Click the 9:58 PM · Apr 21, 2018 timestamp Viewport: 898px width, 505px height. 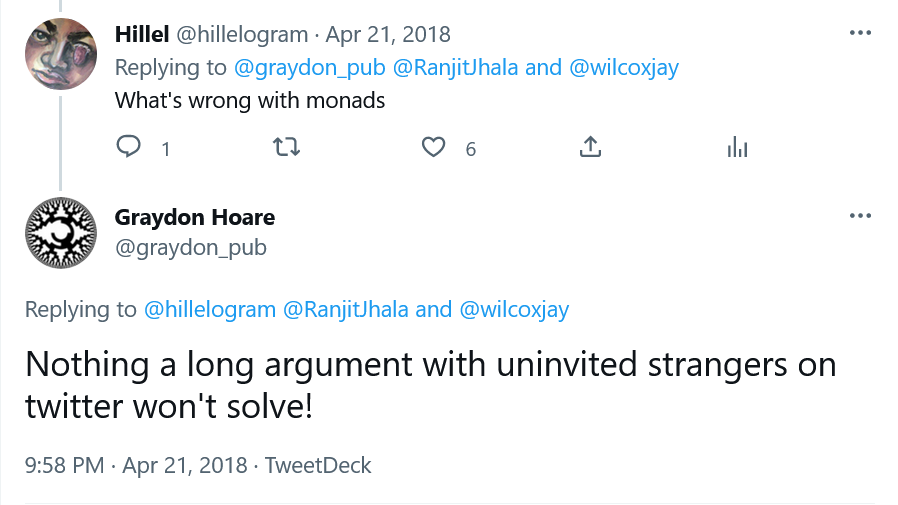pyautogui.click(x=136, y=465)
